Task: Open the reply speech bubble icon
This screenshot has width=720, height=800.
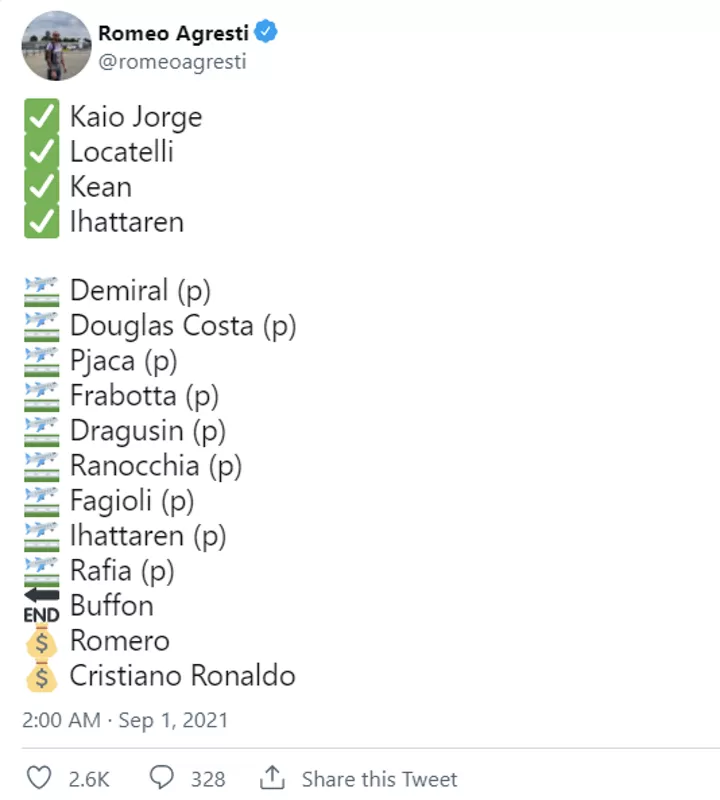Action: tap(162, 778)
